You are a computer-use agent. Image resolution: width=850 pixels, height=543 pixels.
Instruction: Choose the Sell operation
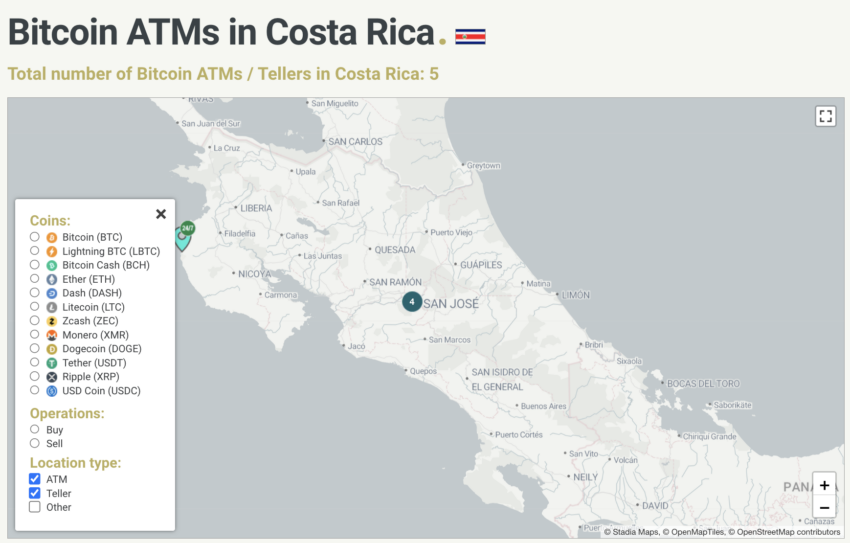pos(35,443)
